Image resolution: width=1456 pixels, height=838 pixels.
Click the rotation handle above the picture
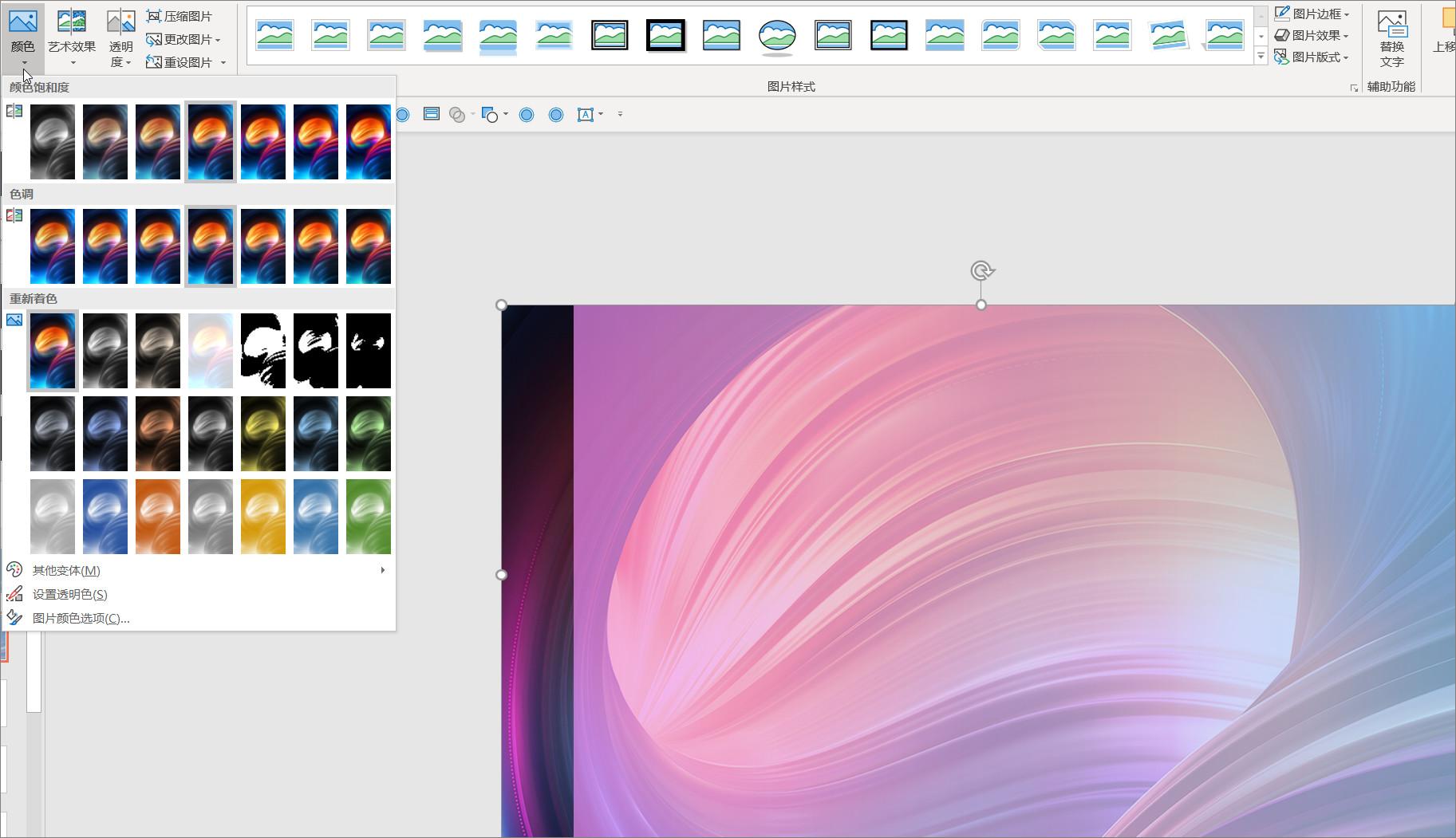point(982,271)
